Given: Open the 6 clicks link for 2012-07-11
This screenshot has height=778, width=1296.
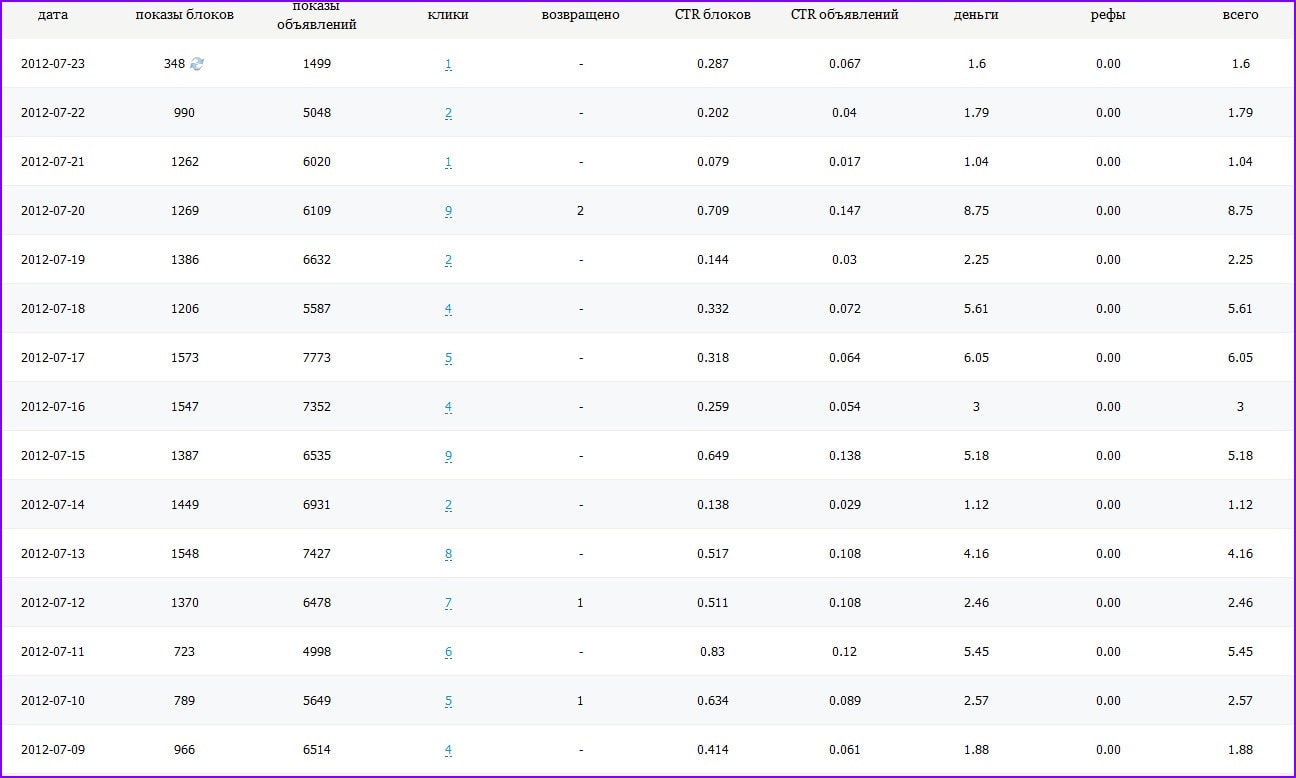Looking at the screenshot, I should [448, 652].
